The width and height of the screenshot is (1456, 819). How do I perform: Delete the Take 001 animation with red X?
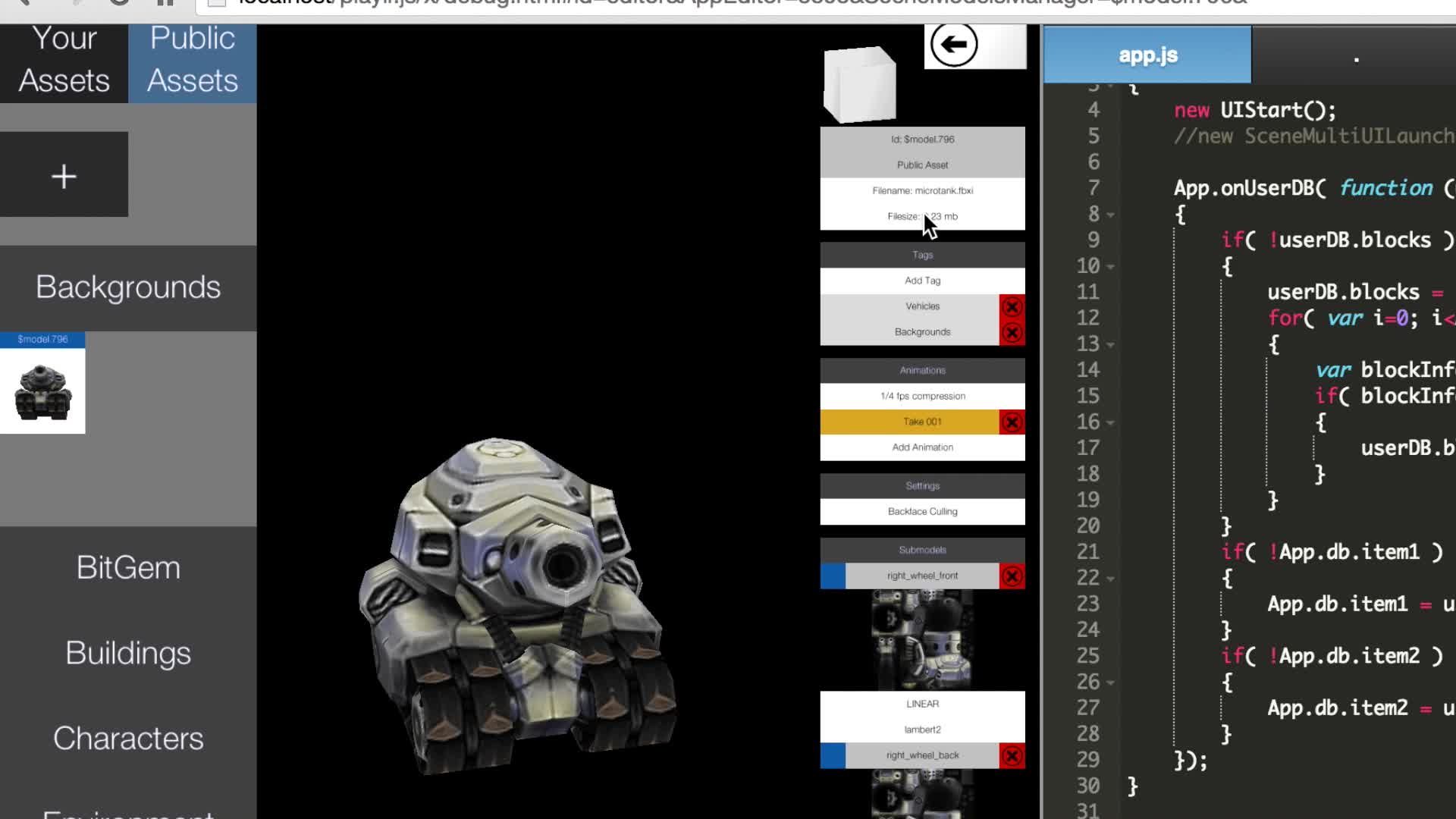[1012, 422]
